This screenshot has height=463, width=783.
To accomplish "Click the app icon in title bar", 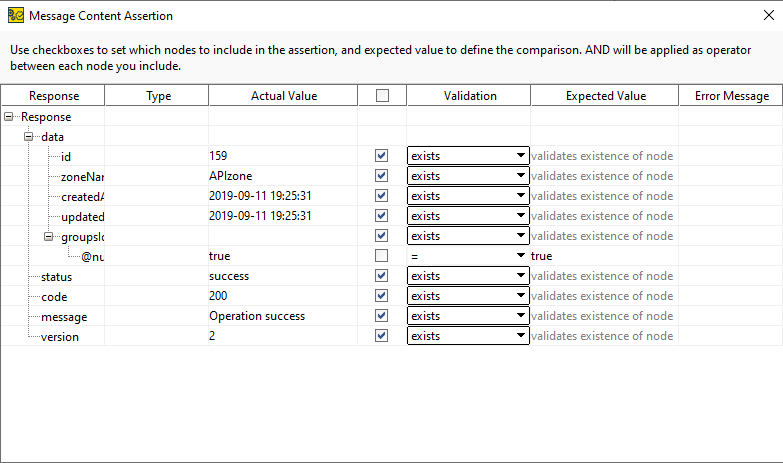I will [x=15, y=16].
